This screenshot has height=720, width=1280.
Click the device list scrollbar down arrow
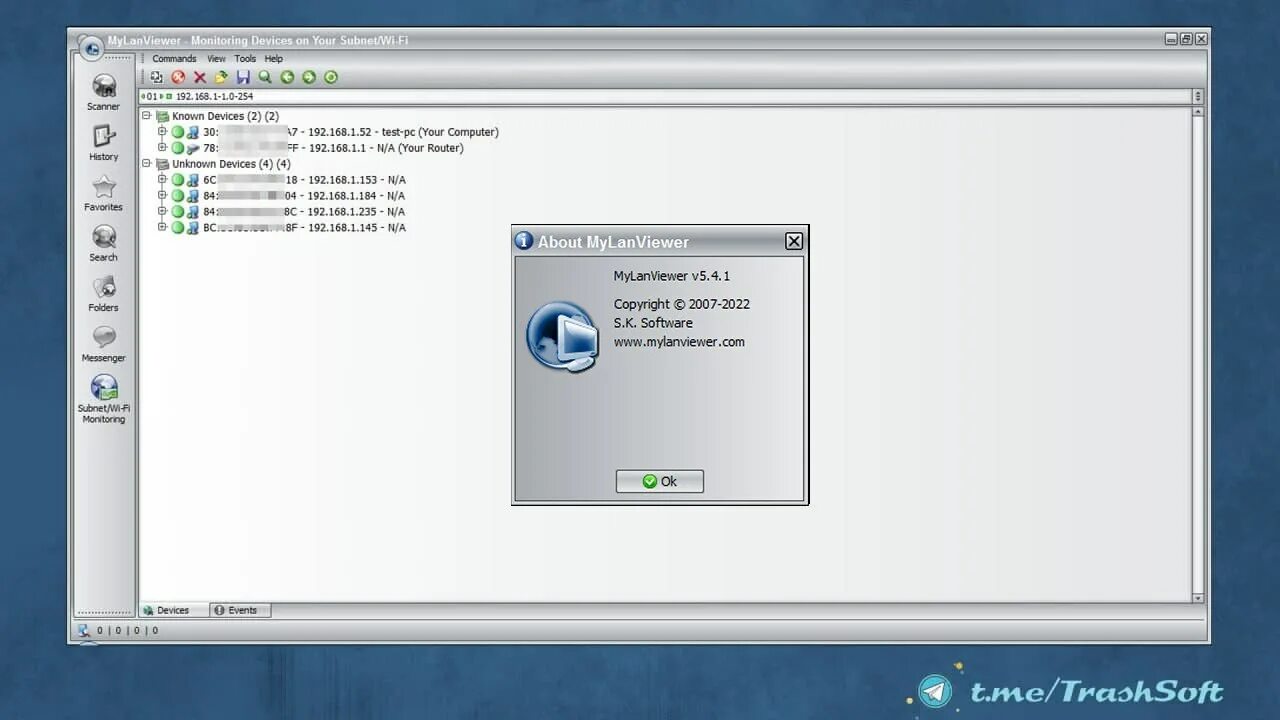click(1198, 598)
